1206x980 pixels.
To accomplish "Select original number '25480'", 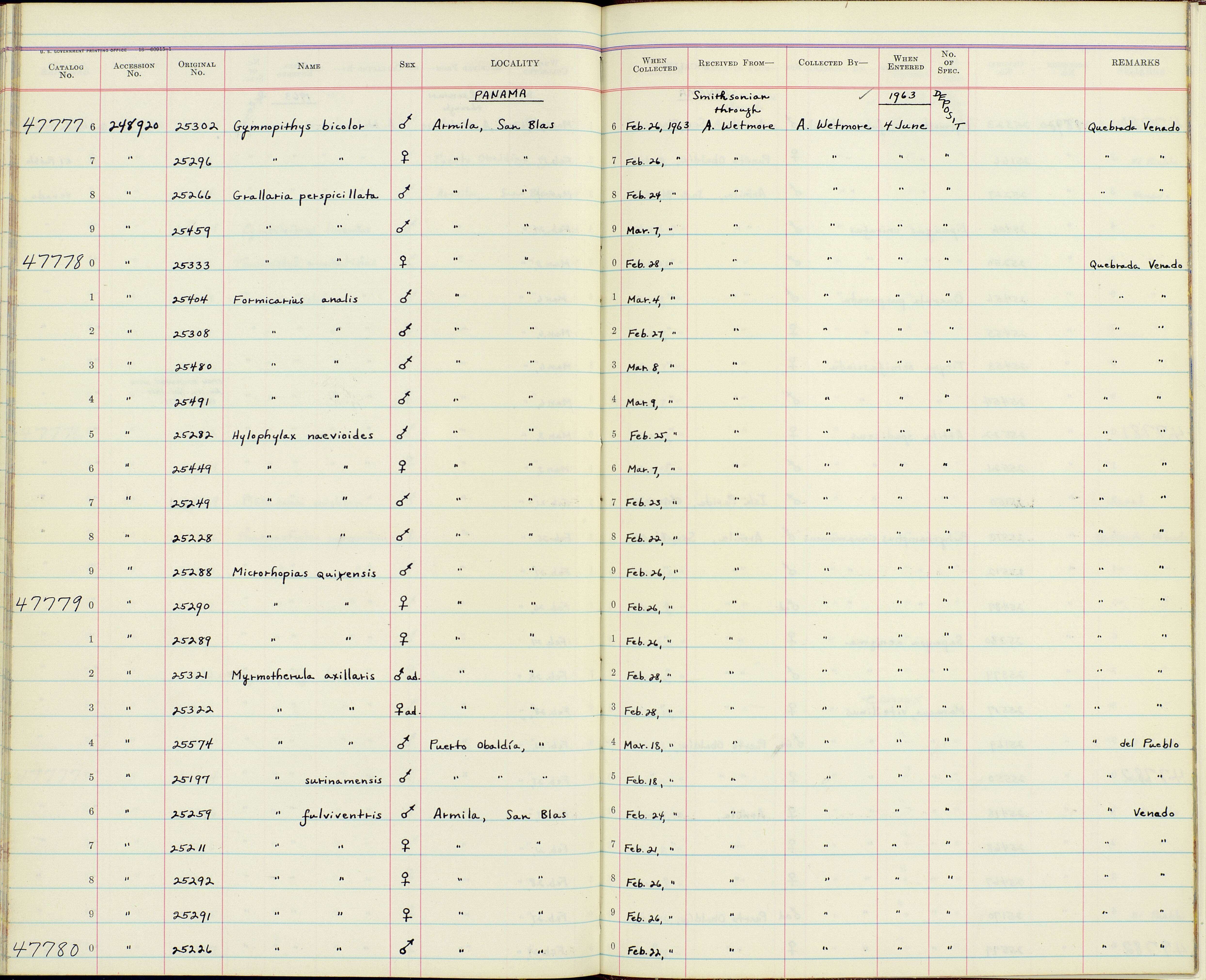I will pos(194,366).
